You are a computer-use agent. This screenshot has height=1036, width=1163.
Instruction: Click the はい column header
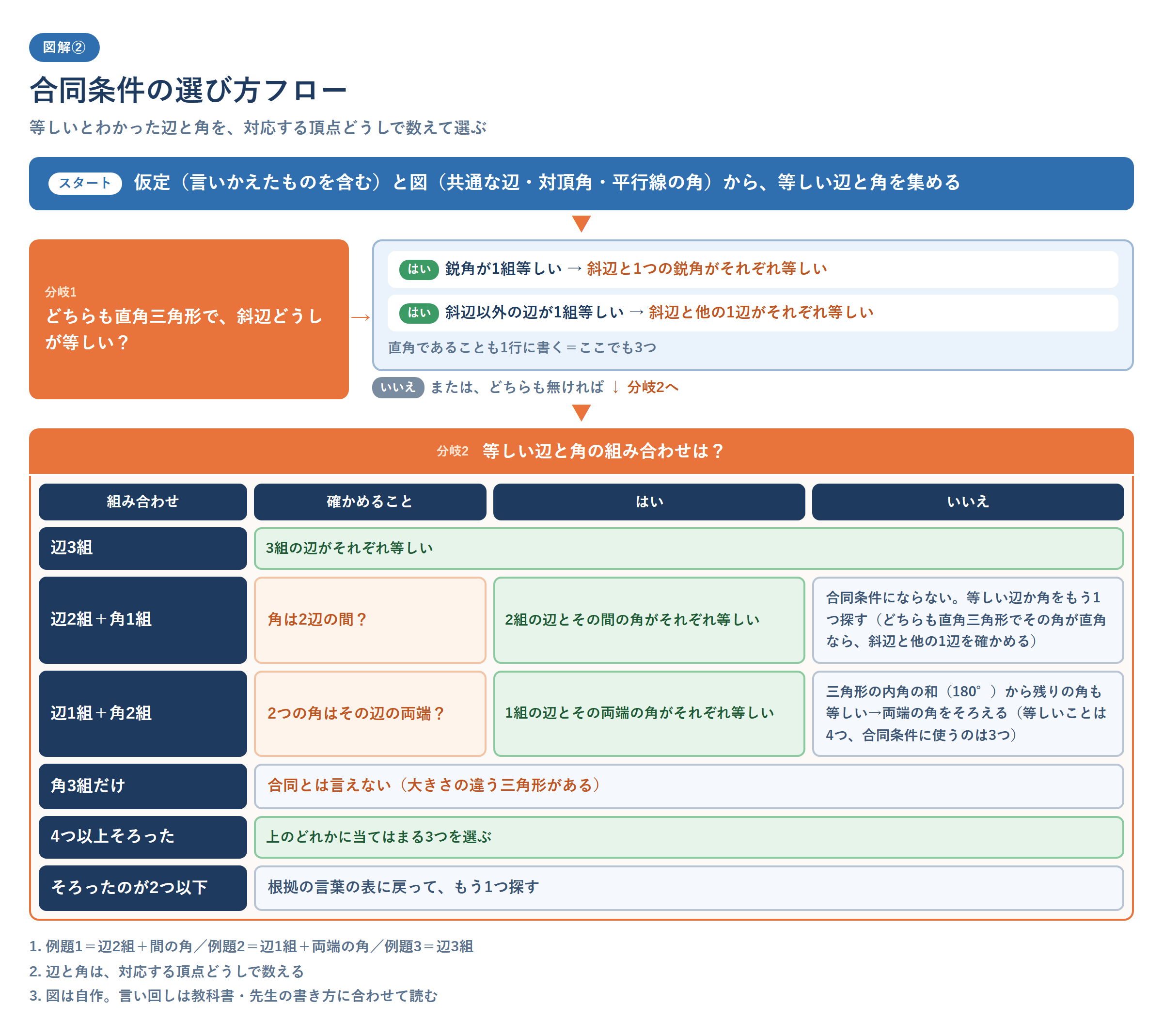[x=649, y=502]
